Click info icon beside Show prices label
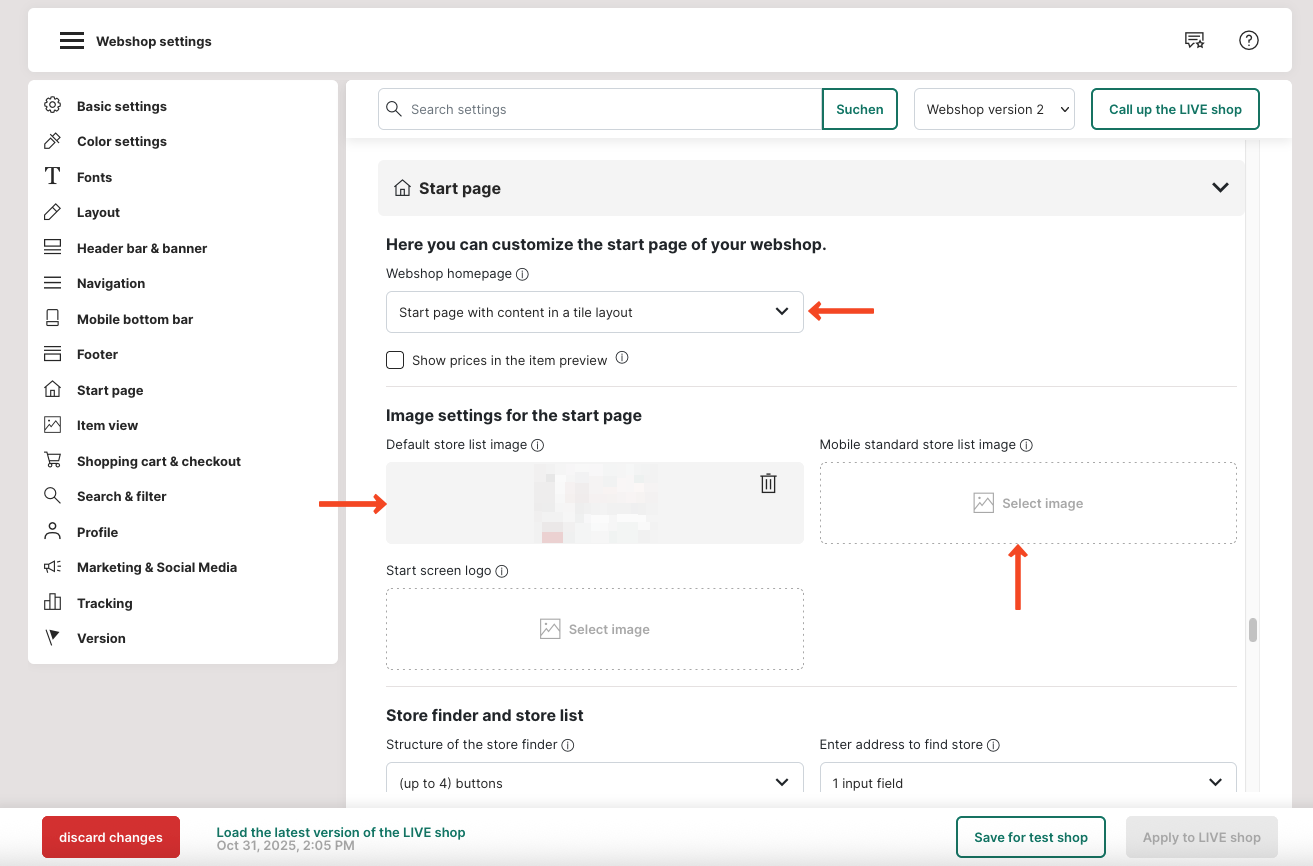Image resolution: width=1313 pixels, height=866 pixels. tap(622, 358)
